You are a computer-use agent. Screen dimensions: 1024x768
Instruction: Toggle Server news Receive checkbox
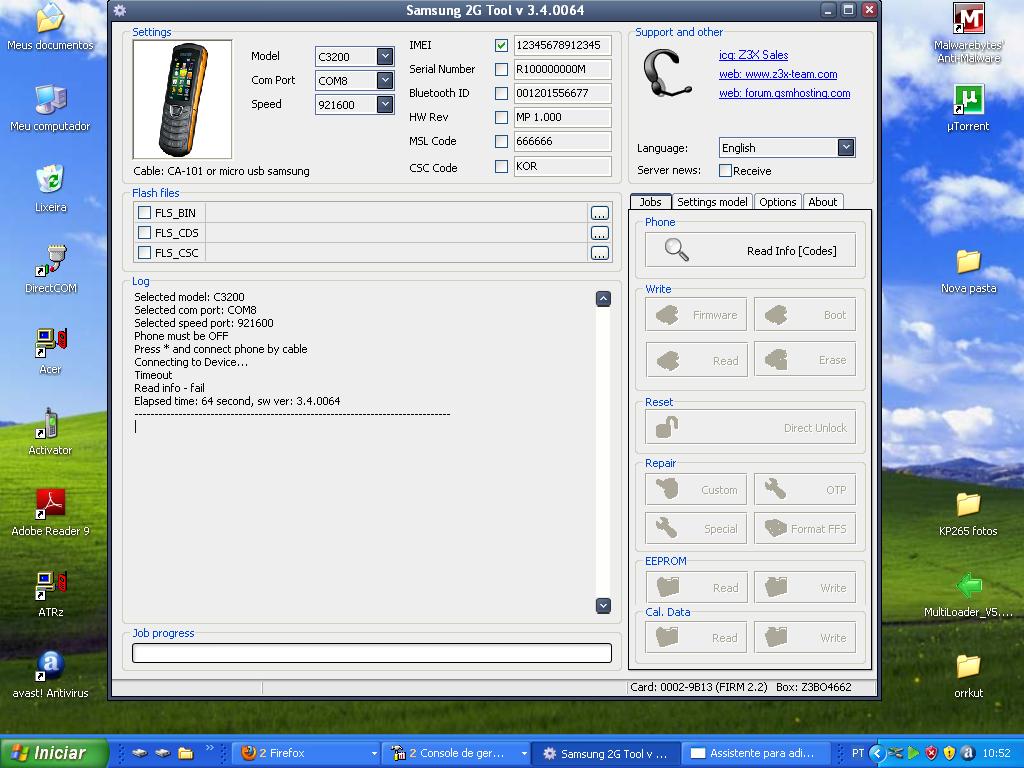(x=725, y=170)
